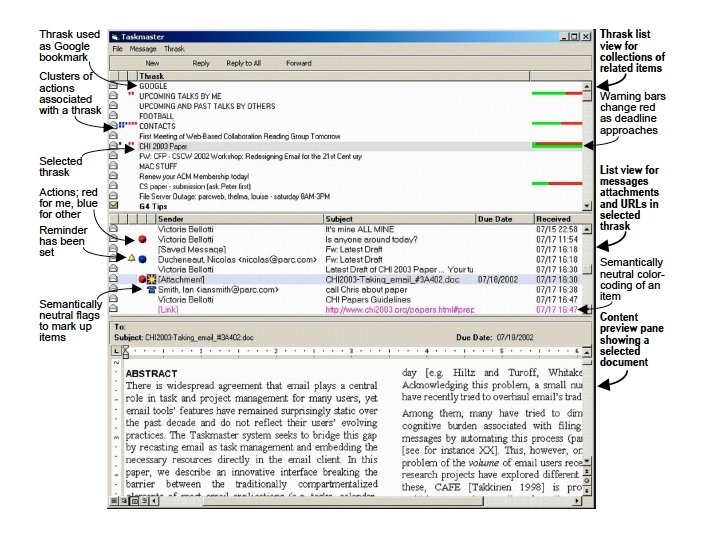Screen dimensions: 720x540
Task: Click envelope icon beside MAC STUFF thrask
Action: pos(113,166)
